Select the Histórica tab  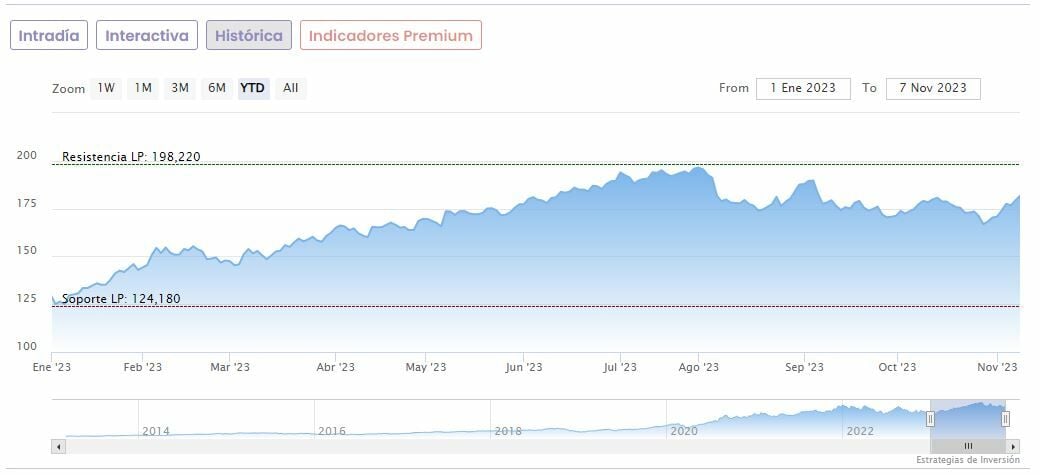[249, 35]
